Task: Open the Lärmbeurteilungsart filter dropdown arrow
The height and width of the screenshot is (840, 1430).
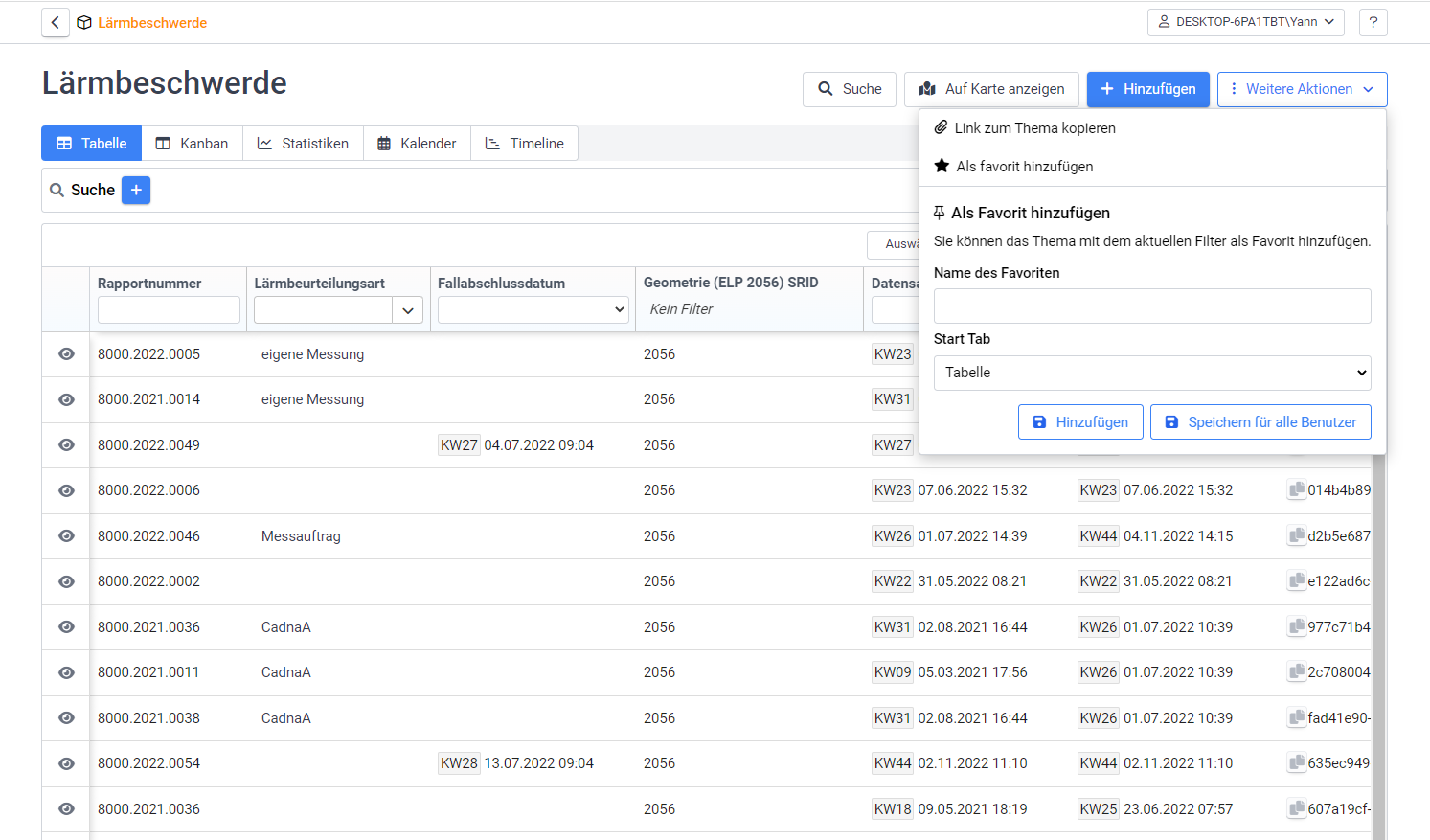Action: tap(408, 310)
